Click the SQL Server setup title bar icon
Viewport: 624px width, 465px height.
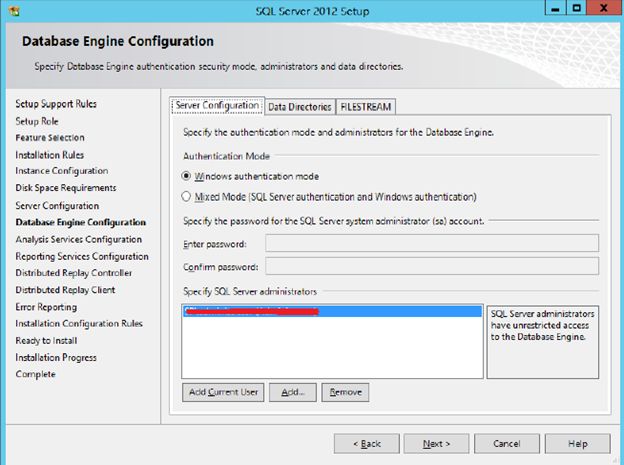tap(14, 10)
